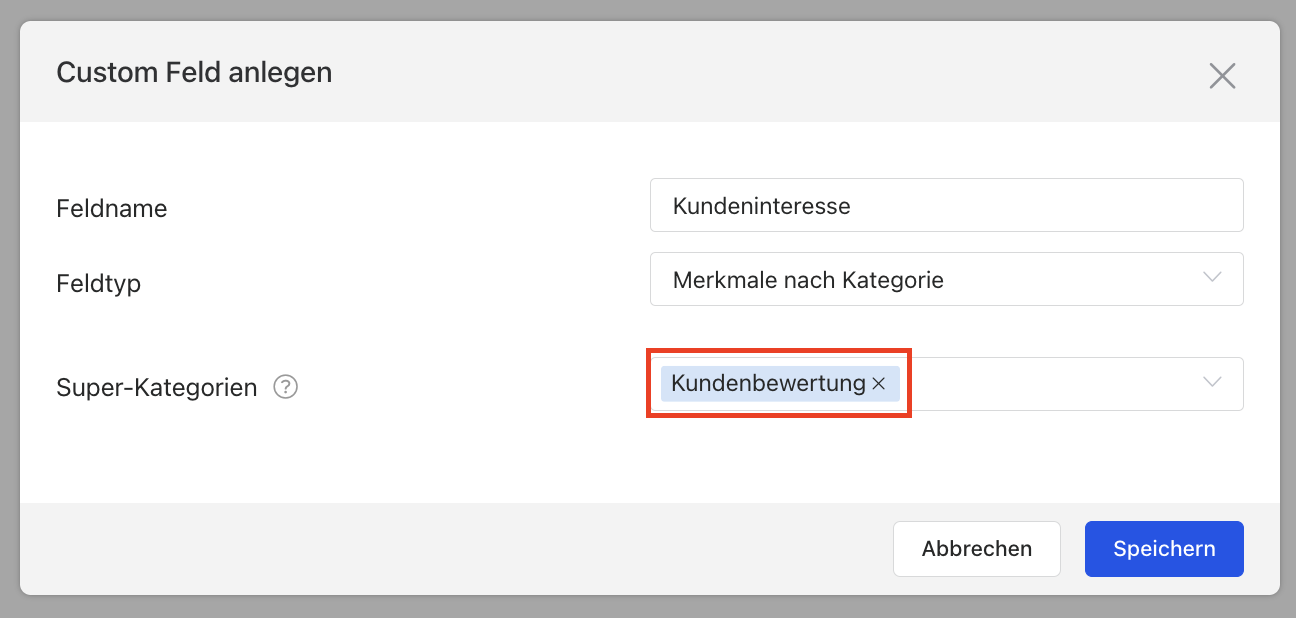The height and width of the screenshot is (618, 1296).
Task: Save with the Speichern button
Action: [1164, 549]
